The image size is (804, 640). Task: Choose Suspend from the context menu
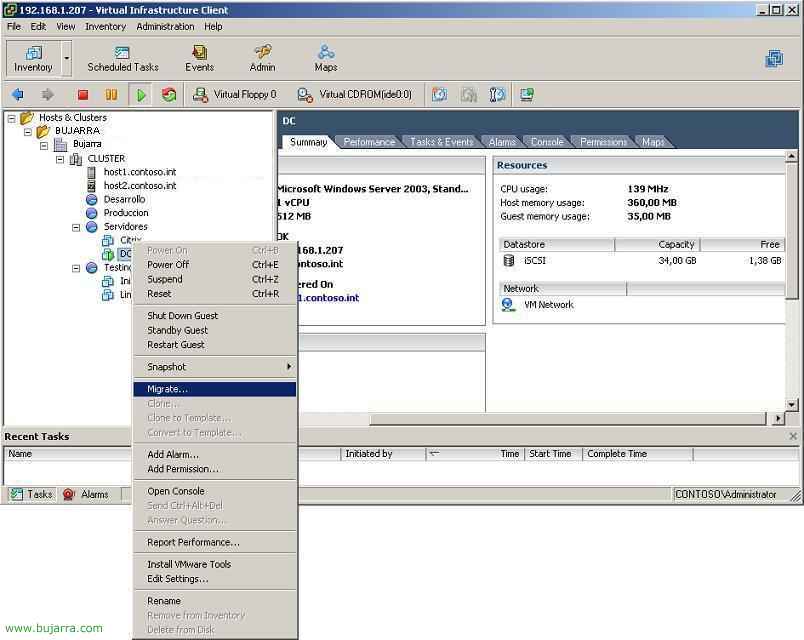coord(215,279)
